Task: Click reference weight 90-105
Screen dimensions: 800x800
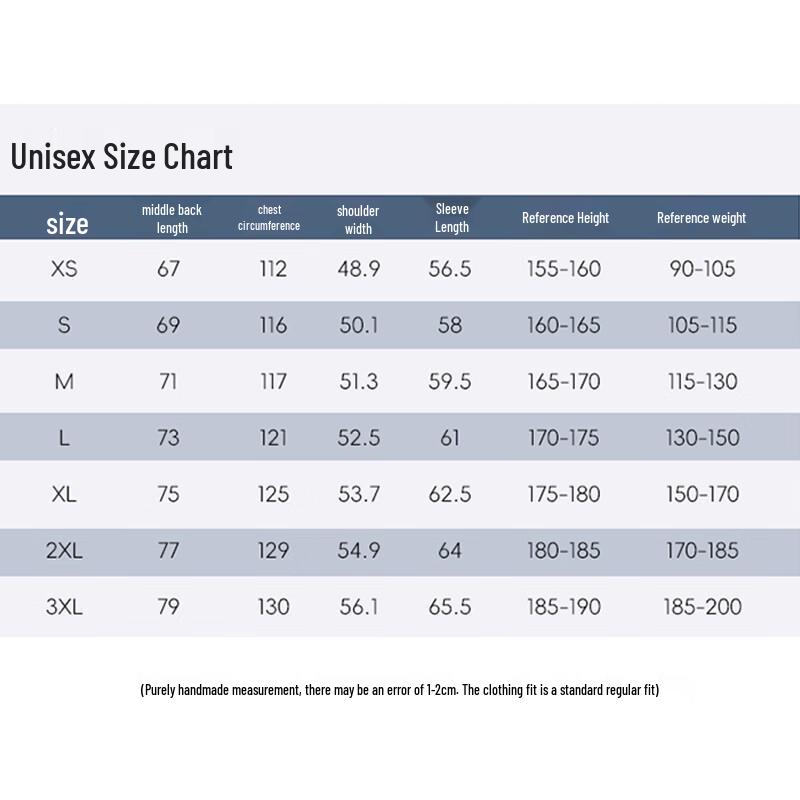Action: point(701,269)
